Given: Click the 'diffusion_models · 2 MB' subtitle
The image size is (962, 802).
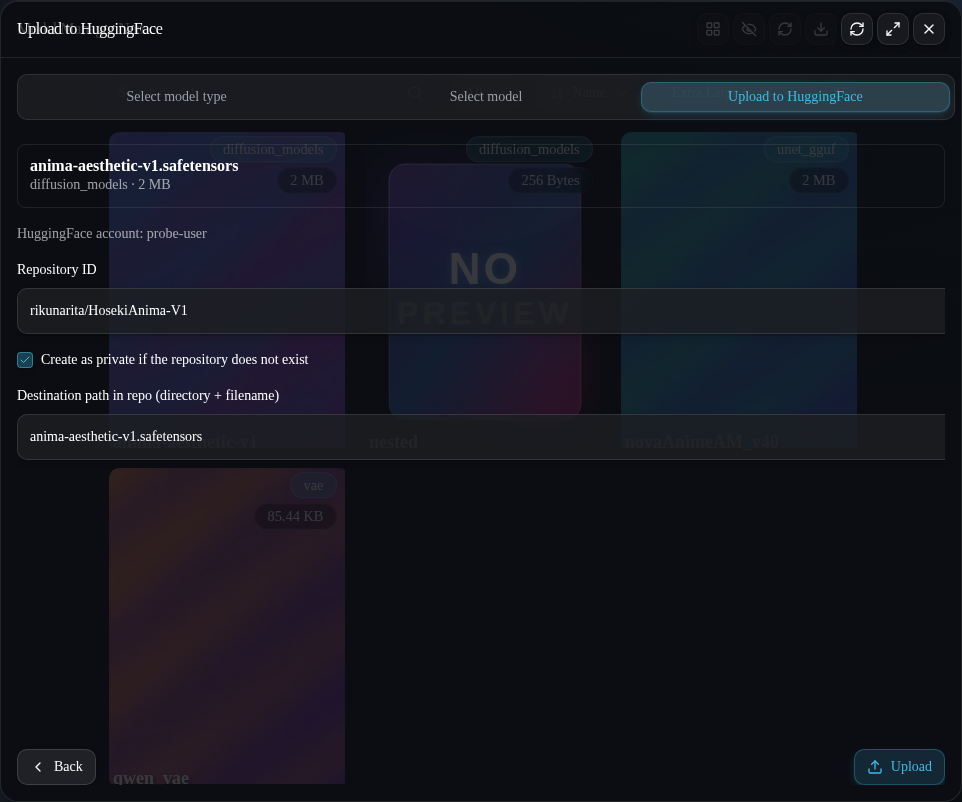Looking at the screenshot, I should (x=100, y=184).
